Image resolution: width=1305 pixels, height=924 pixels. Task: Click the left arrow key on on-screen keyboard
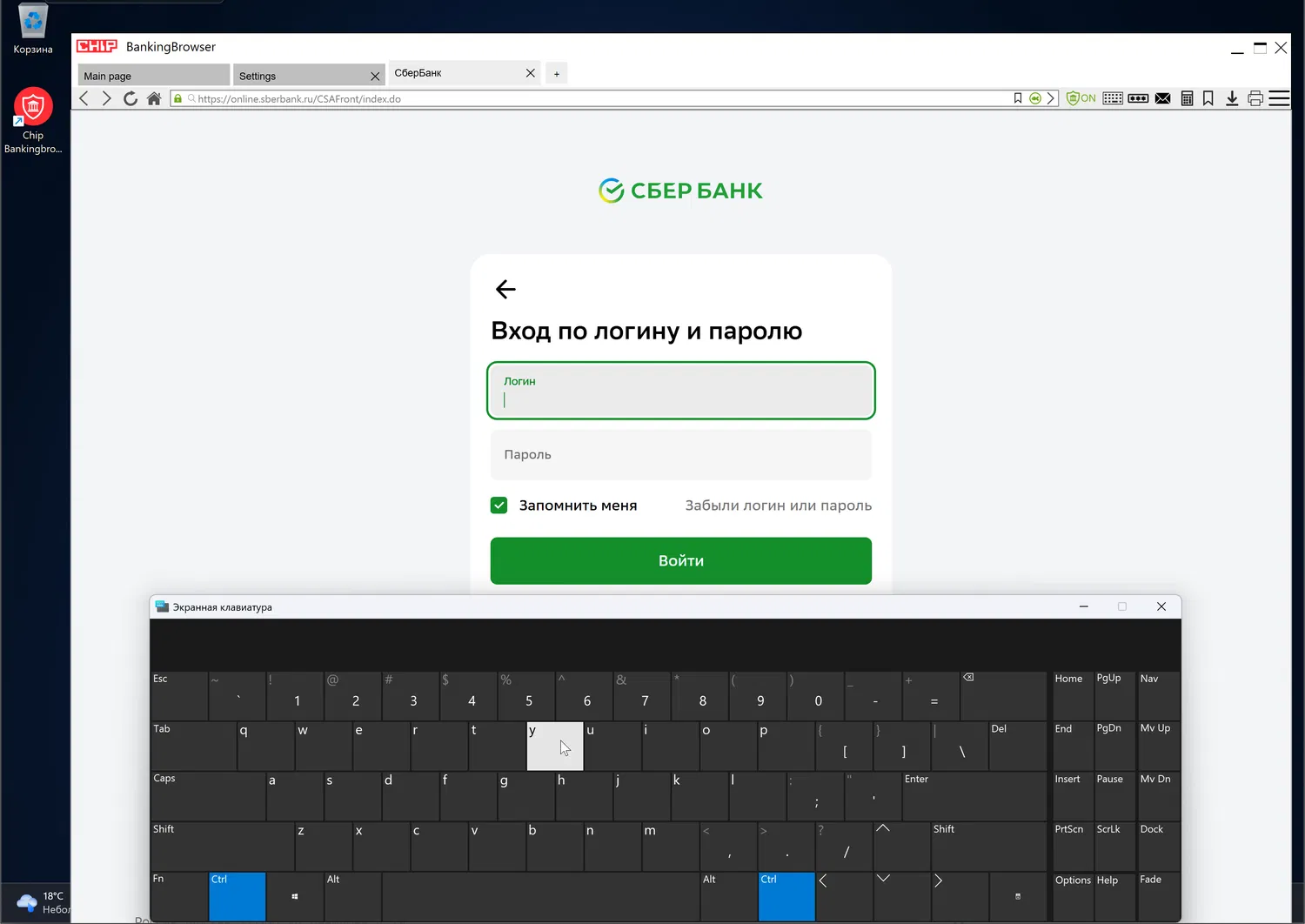pos(844,897)
